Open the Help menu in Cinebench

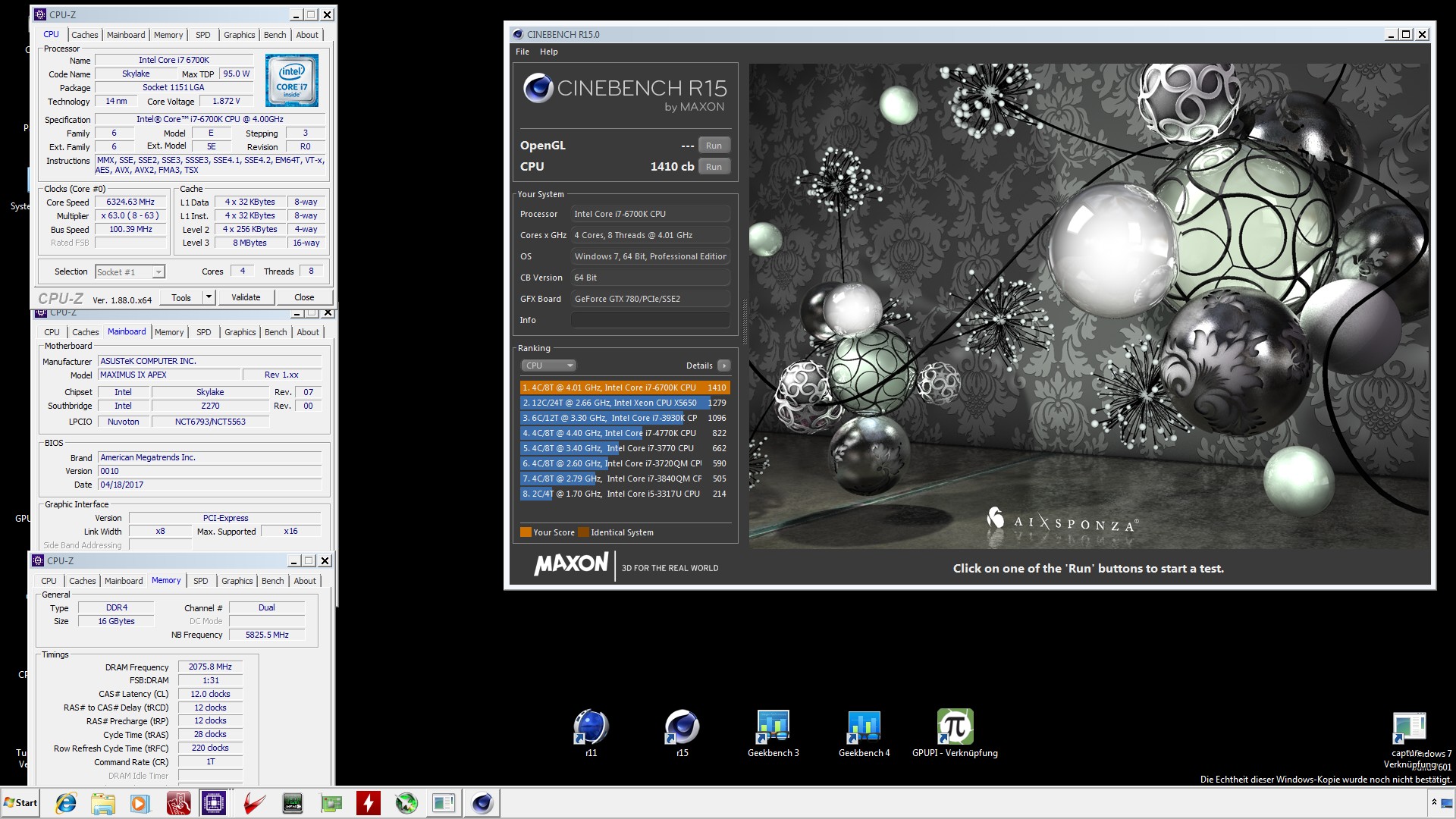pos(548,52)
